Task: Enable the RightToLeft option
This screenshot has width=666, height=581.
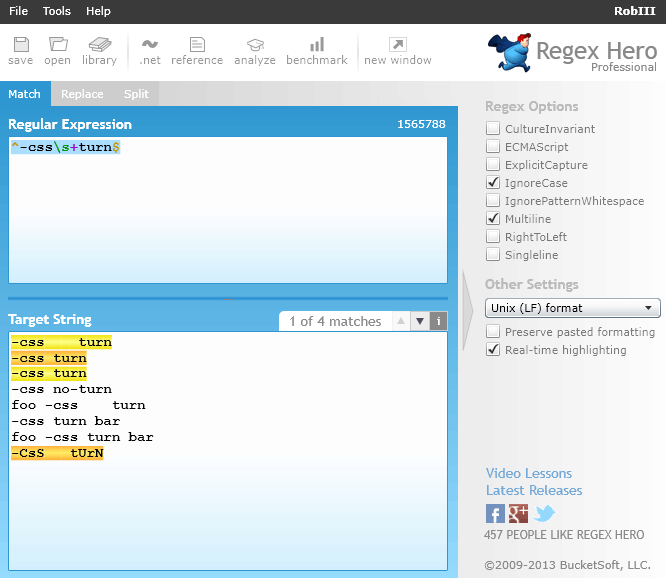Action: 493,237
